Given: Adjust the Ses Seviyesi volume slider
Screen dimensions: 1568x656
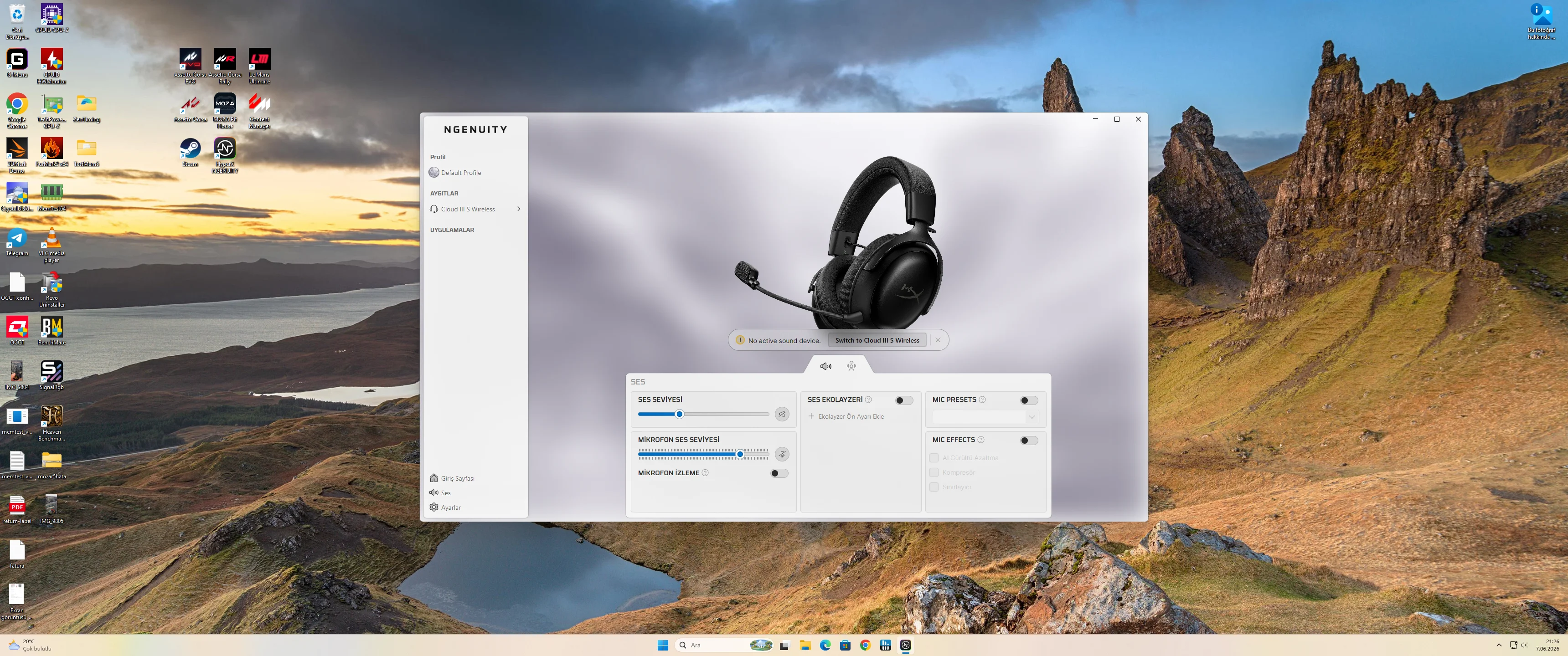Looking at the screenshot, I should point(703,415).
